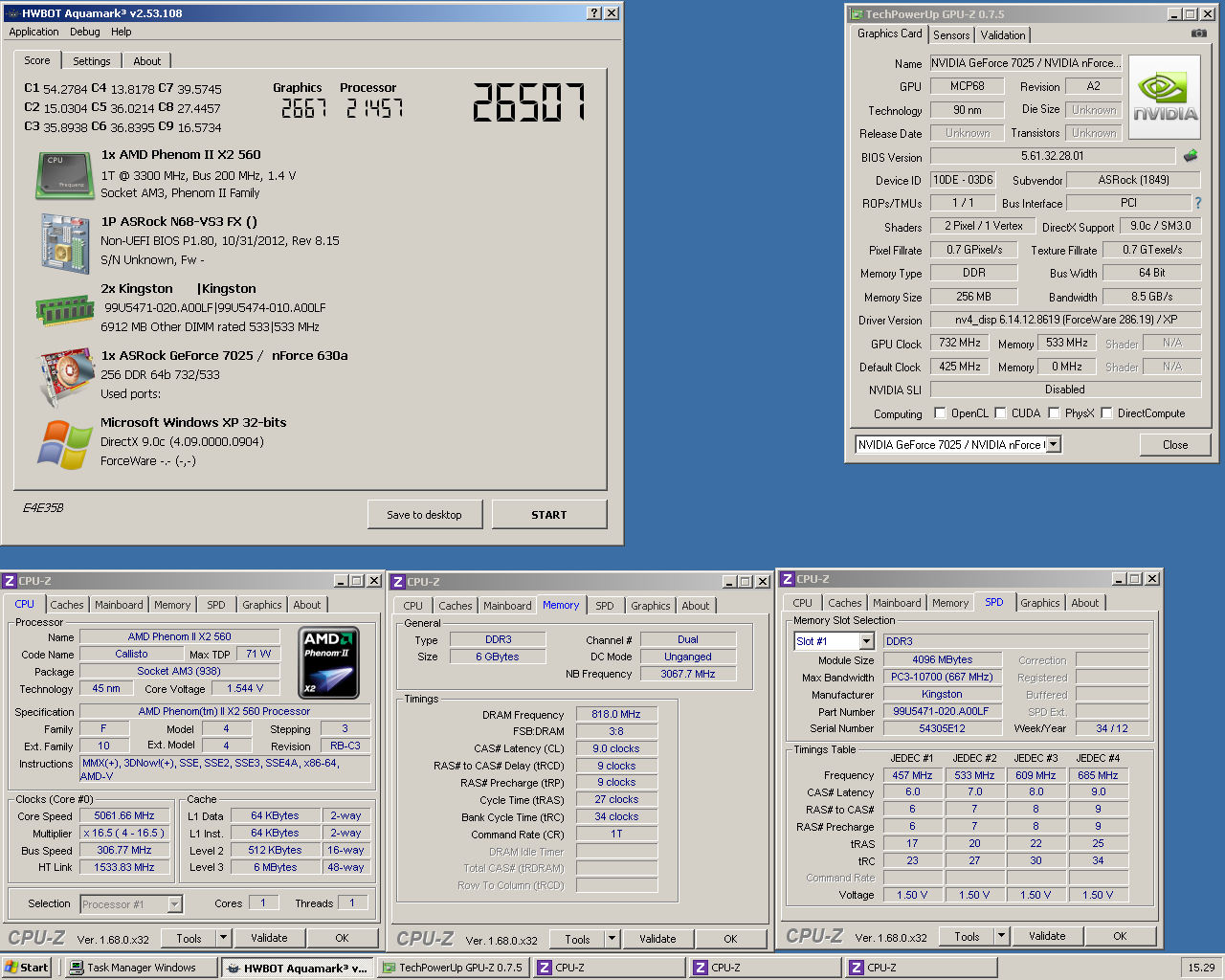Switch to the About tab in Aquamark

coord(147,61)
